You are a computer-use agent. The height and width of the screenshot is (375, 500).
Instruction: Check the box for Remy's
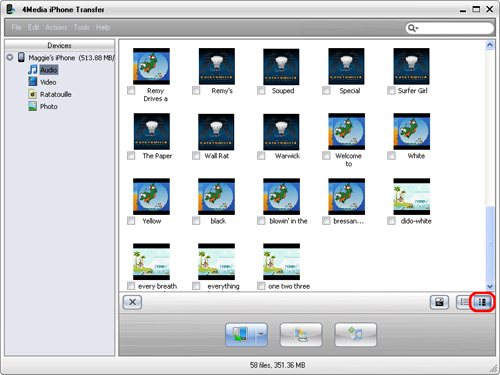(196, 90)
